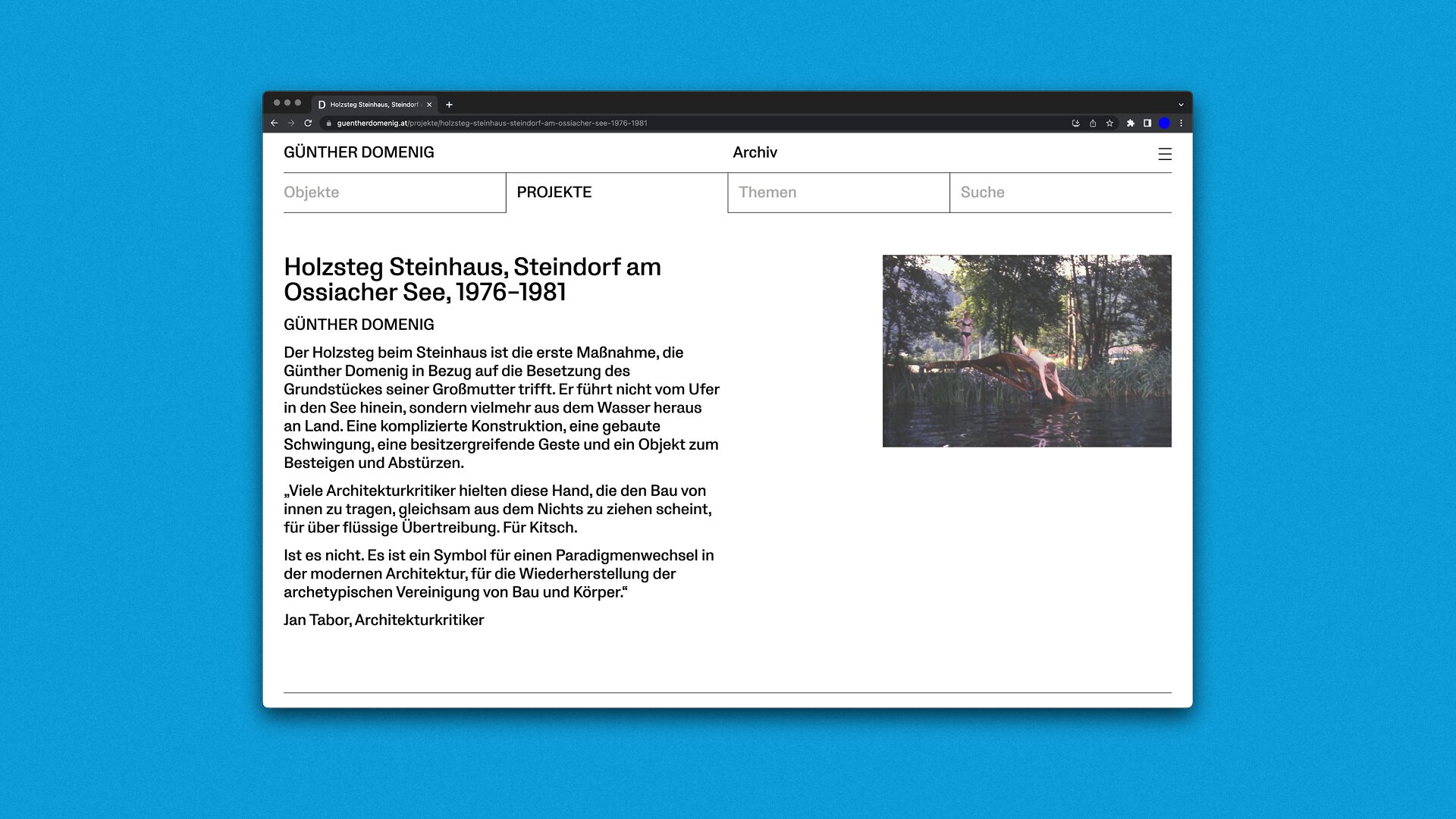Viewport: 1456px width, 819px height.
Task: Open the hamburger menu icon
Action: (x=1165, y=155)
